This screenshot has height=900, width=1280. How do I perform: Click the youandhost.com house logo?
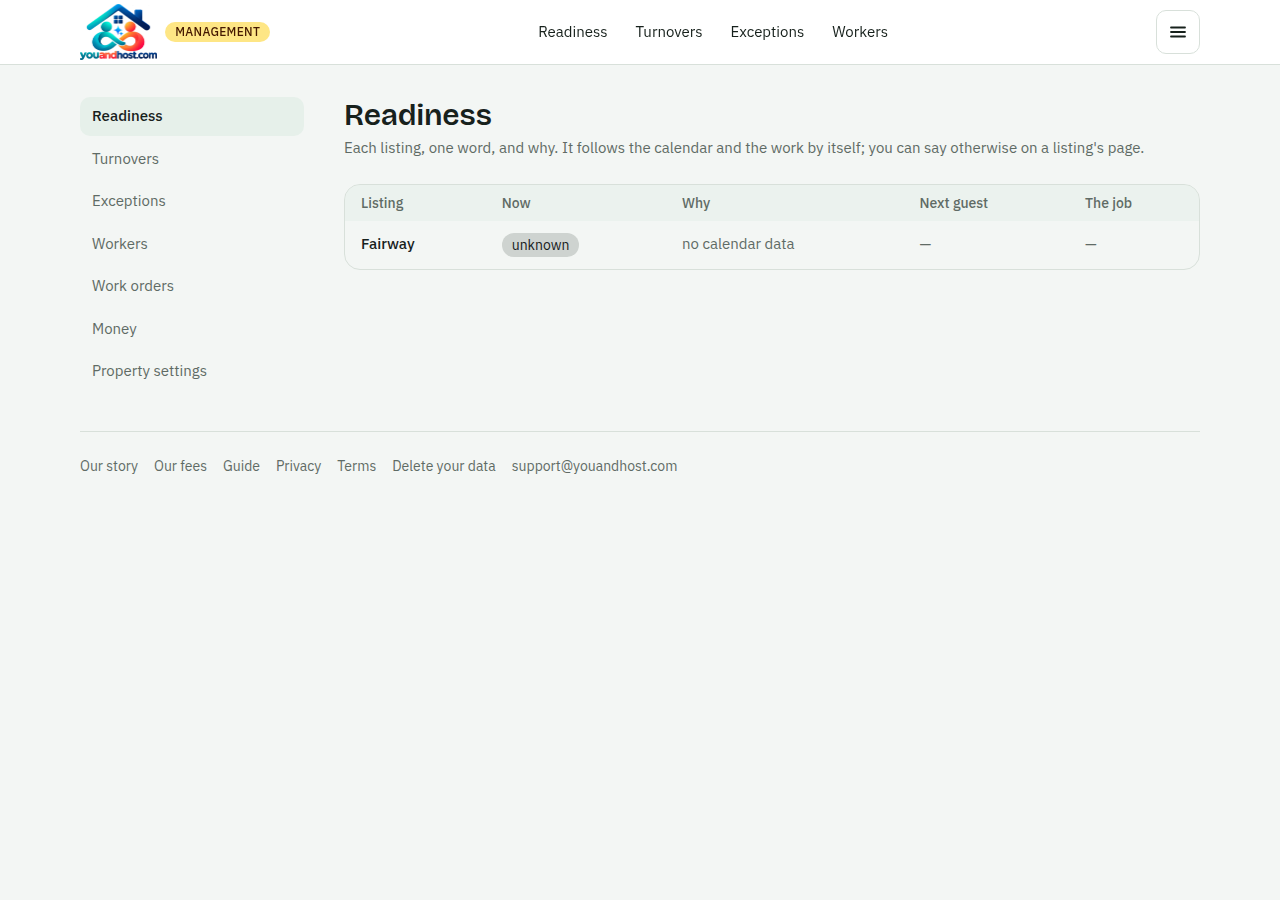(118, 32)
